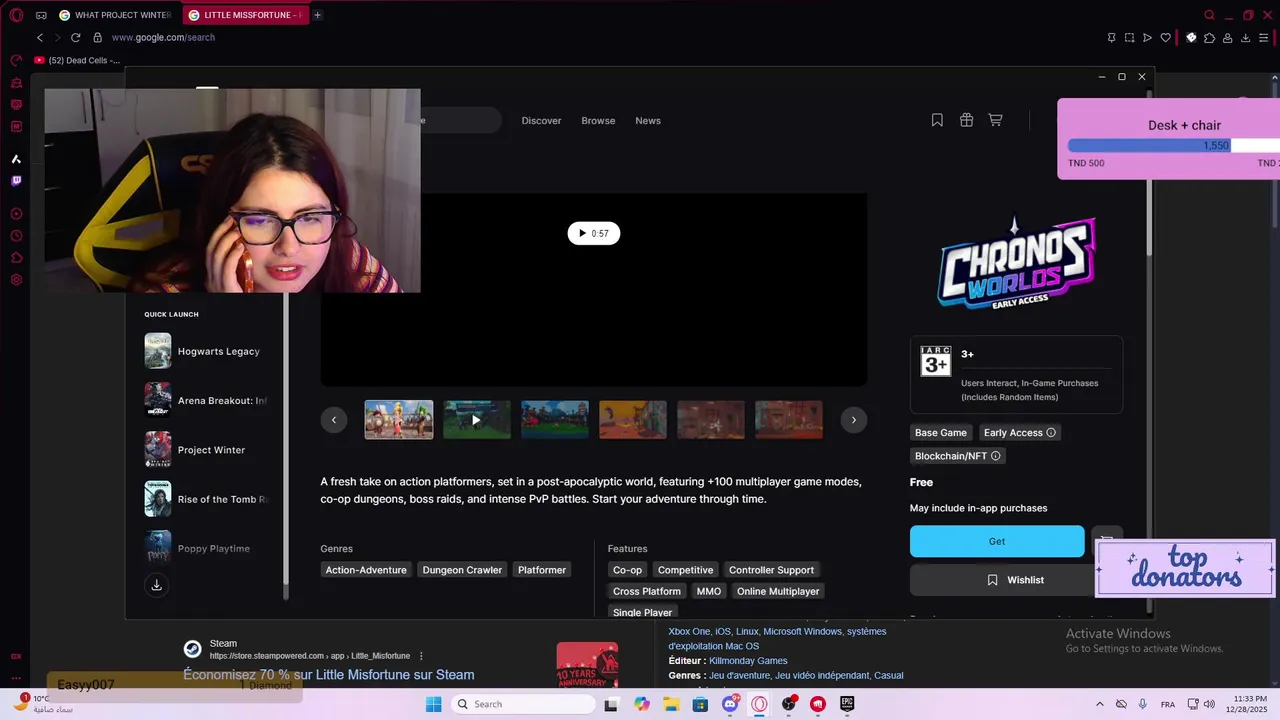Click the Windows Start button
Image resolution: width=1280 pixels, height=720 pixels.
(x=433, y=704)
